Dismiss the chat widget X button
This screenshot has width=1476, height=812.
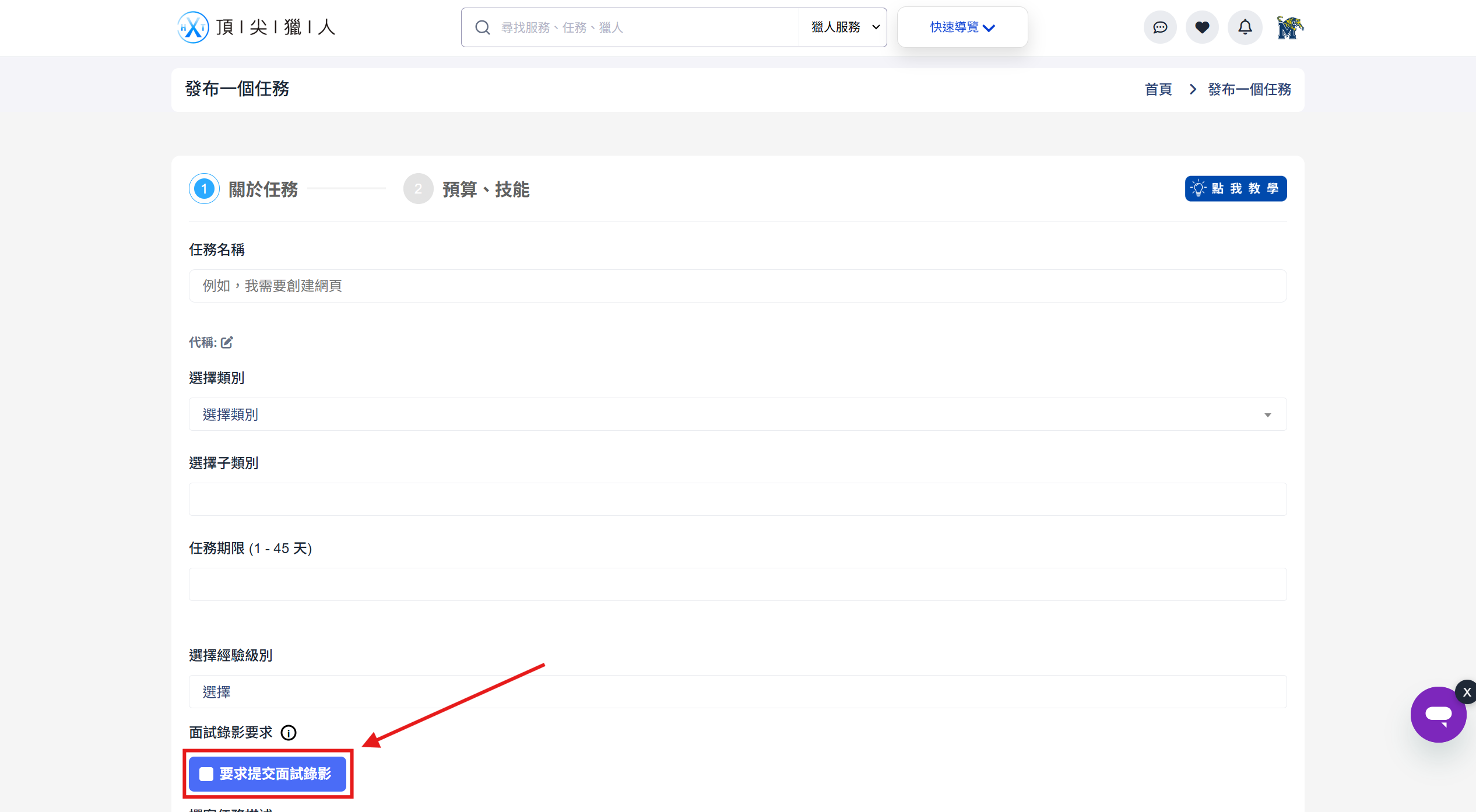click(x=1467, y=693)
